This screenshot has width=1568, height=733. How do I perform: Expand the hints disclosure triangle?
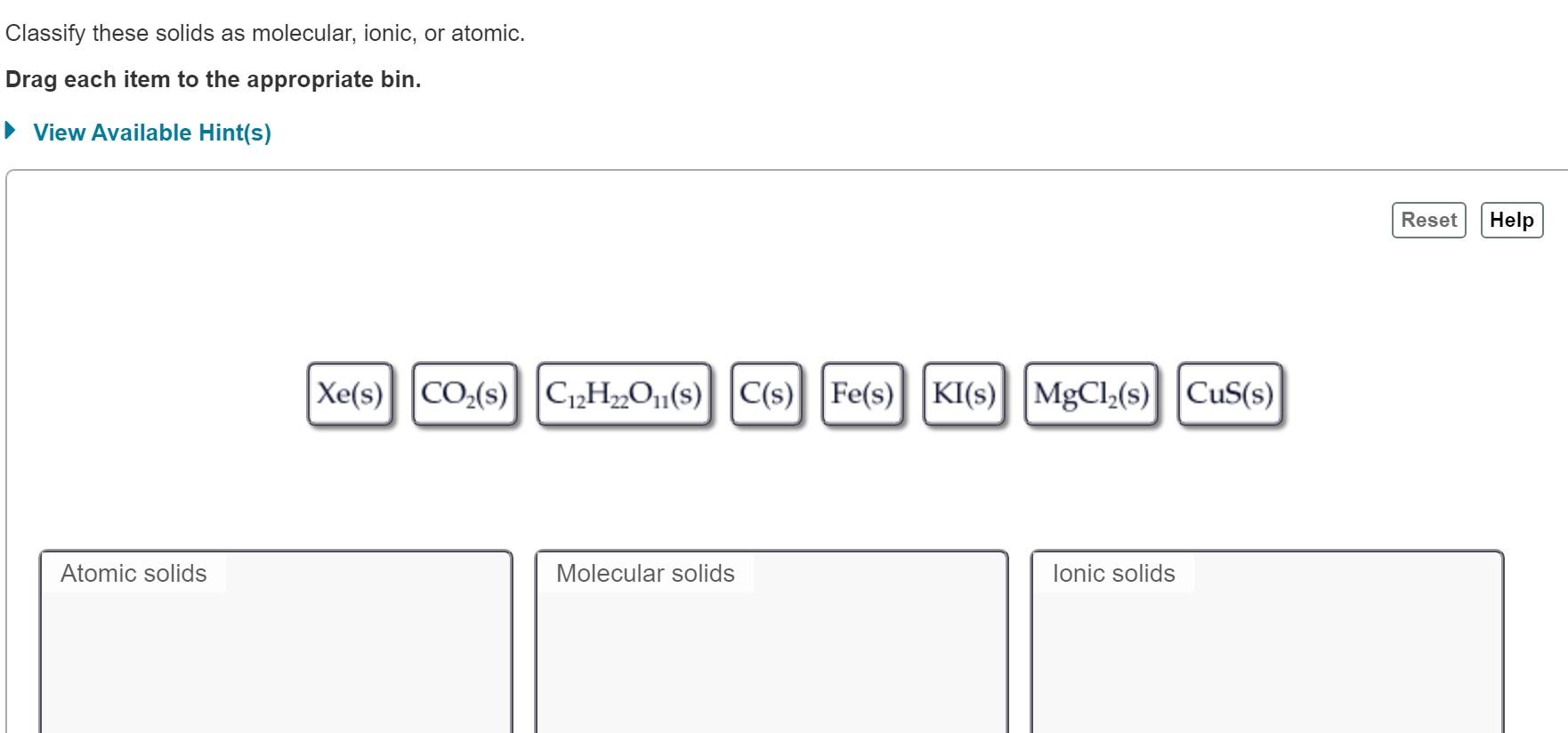11,130
